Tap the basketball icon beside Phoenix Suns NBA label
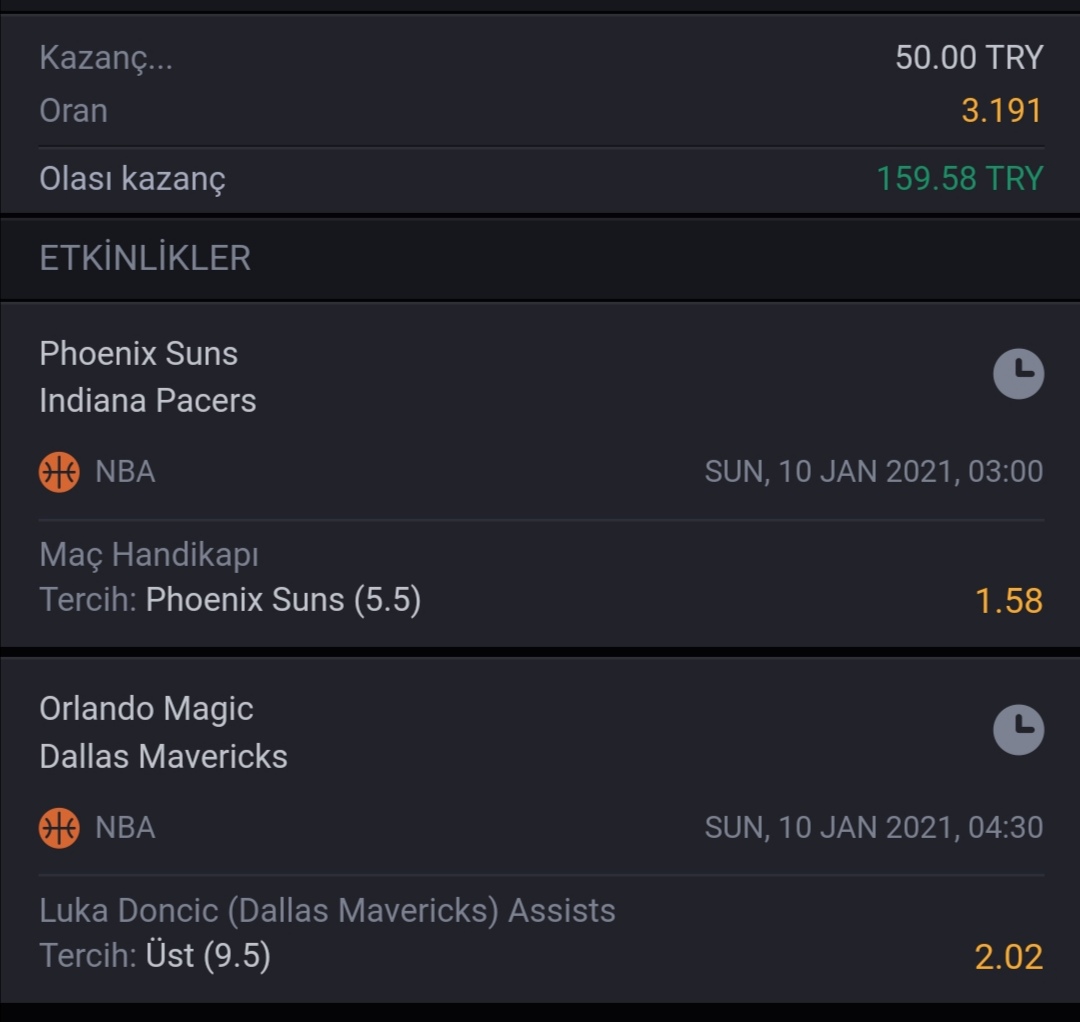This screenshot has width=1080, height=1022. click(x=59, y=472)
